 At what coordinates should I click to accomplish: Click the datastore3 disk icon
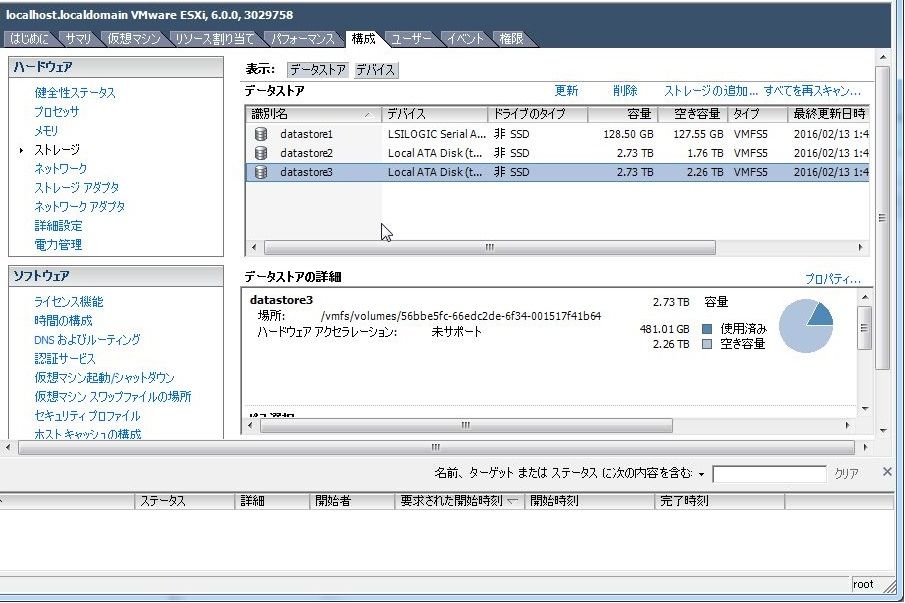(x=261, y=172)
